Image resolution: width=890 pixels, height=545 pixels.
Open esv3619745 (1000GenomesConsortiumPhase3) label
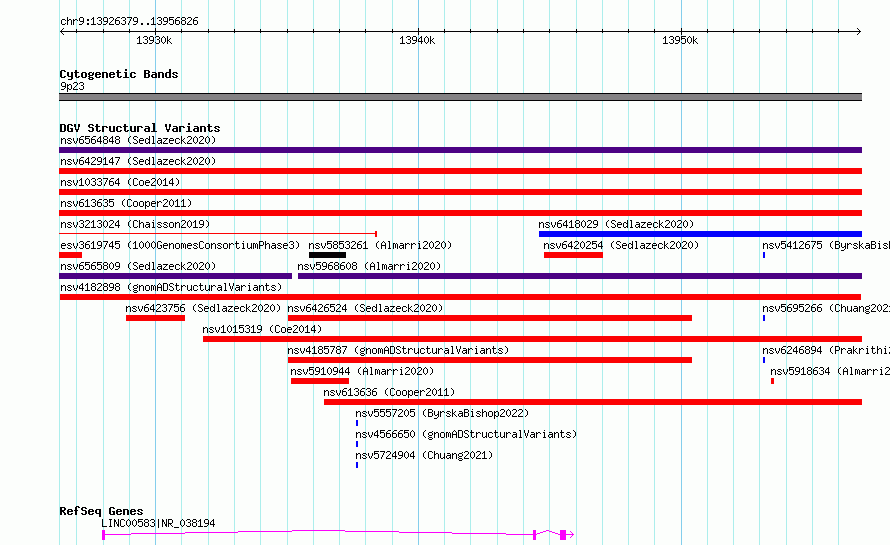[x=180, y=245]
